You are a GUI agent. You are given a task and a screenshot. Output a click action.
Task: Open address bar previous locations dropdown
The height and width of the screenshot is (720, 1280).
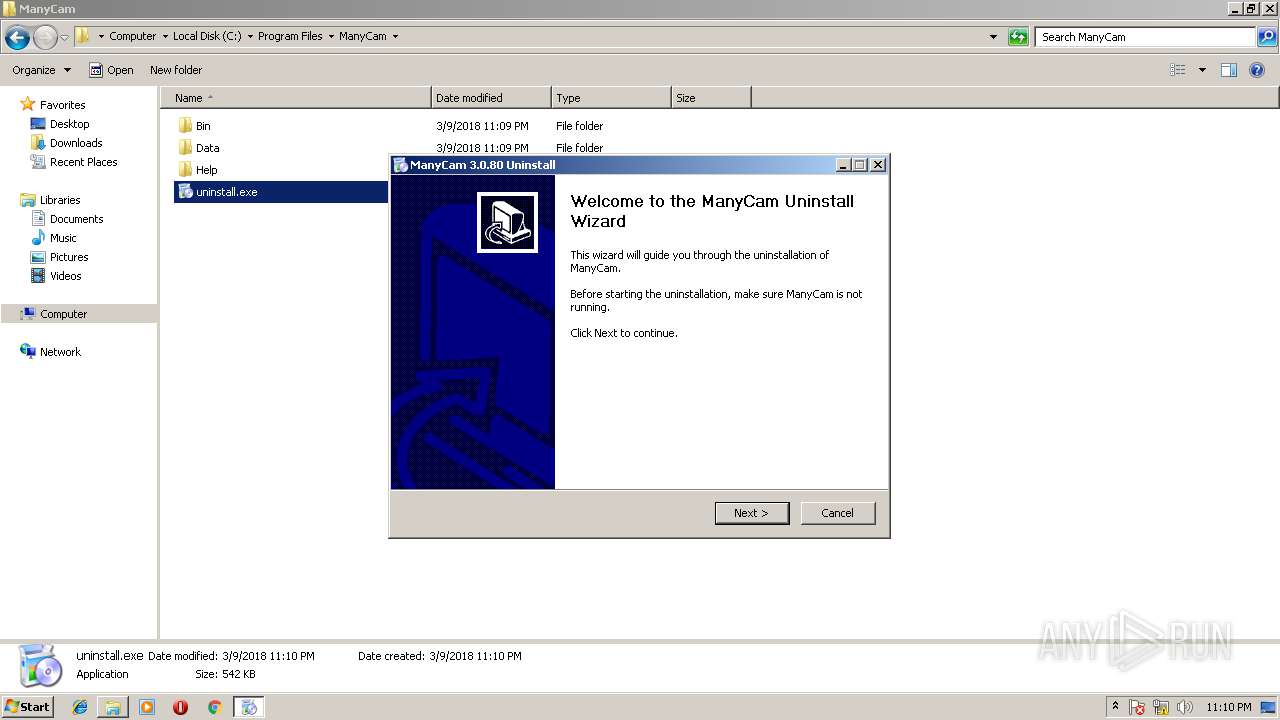pos(993,37)
